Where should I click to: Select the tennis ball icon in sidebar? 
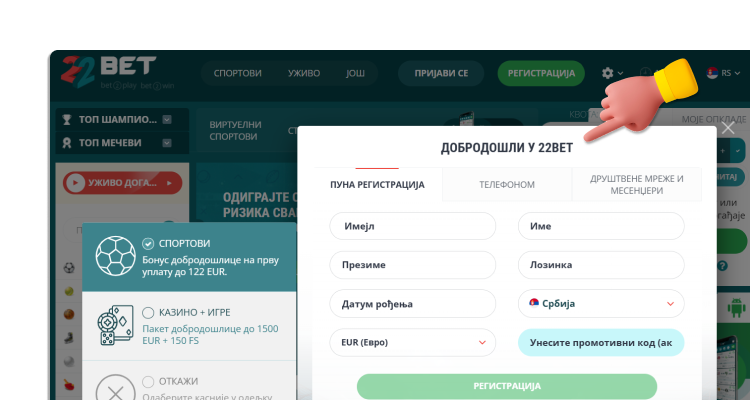[69, 291]
